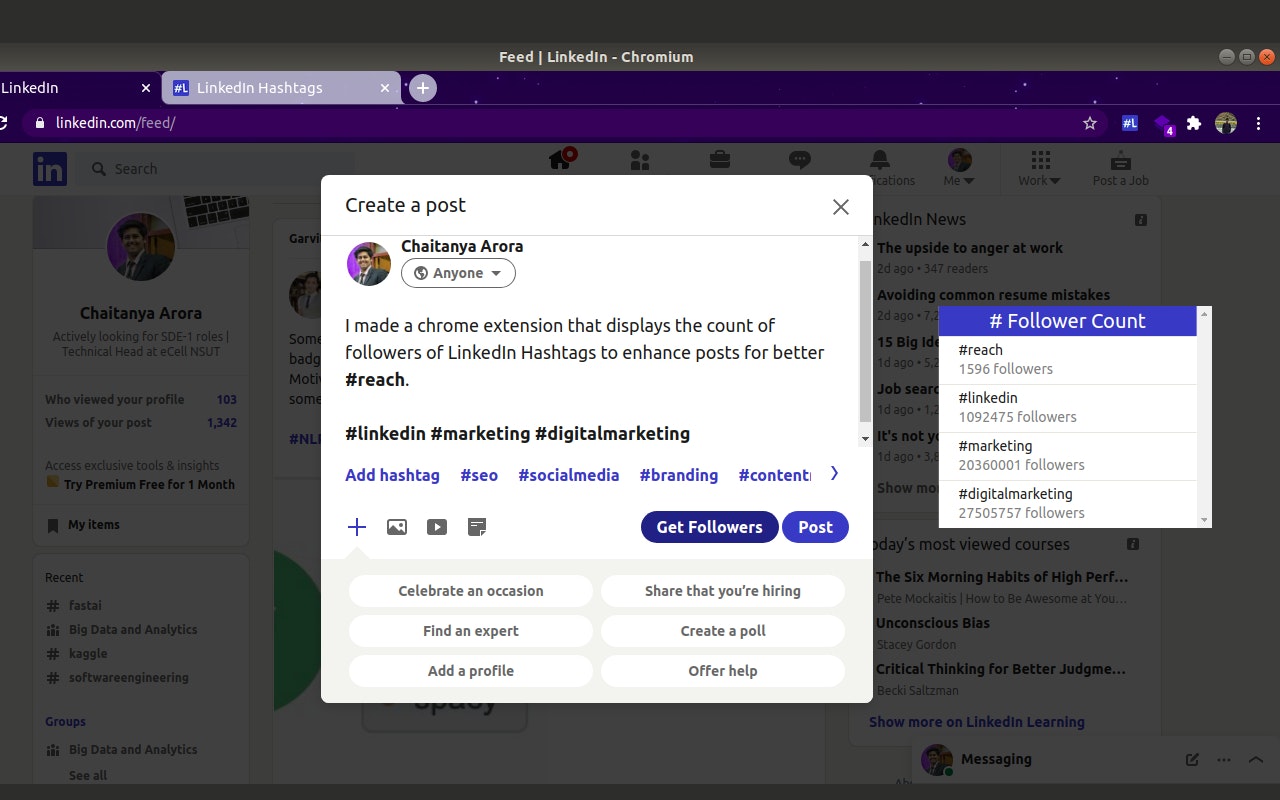Choose Create a poll option
This screenshot has height=800, width=1280.
click(723, 631)
